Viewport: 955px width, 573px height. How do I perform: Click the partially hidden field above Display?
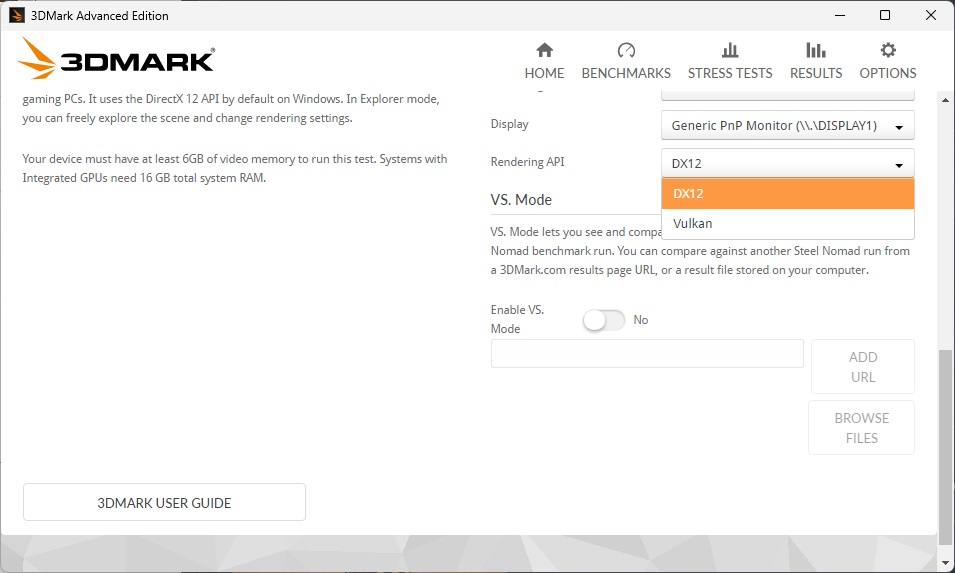point(788,95)
